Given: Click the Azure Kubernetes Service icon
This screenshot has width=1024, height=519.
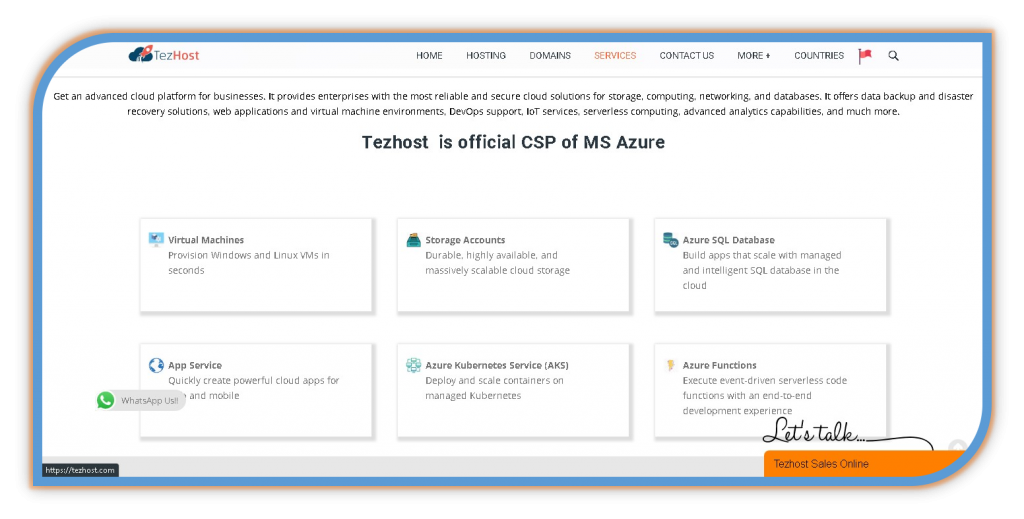Looking at the screenshot, I should [x=413, y=365].
